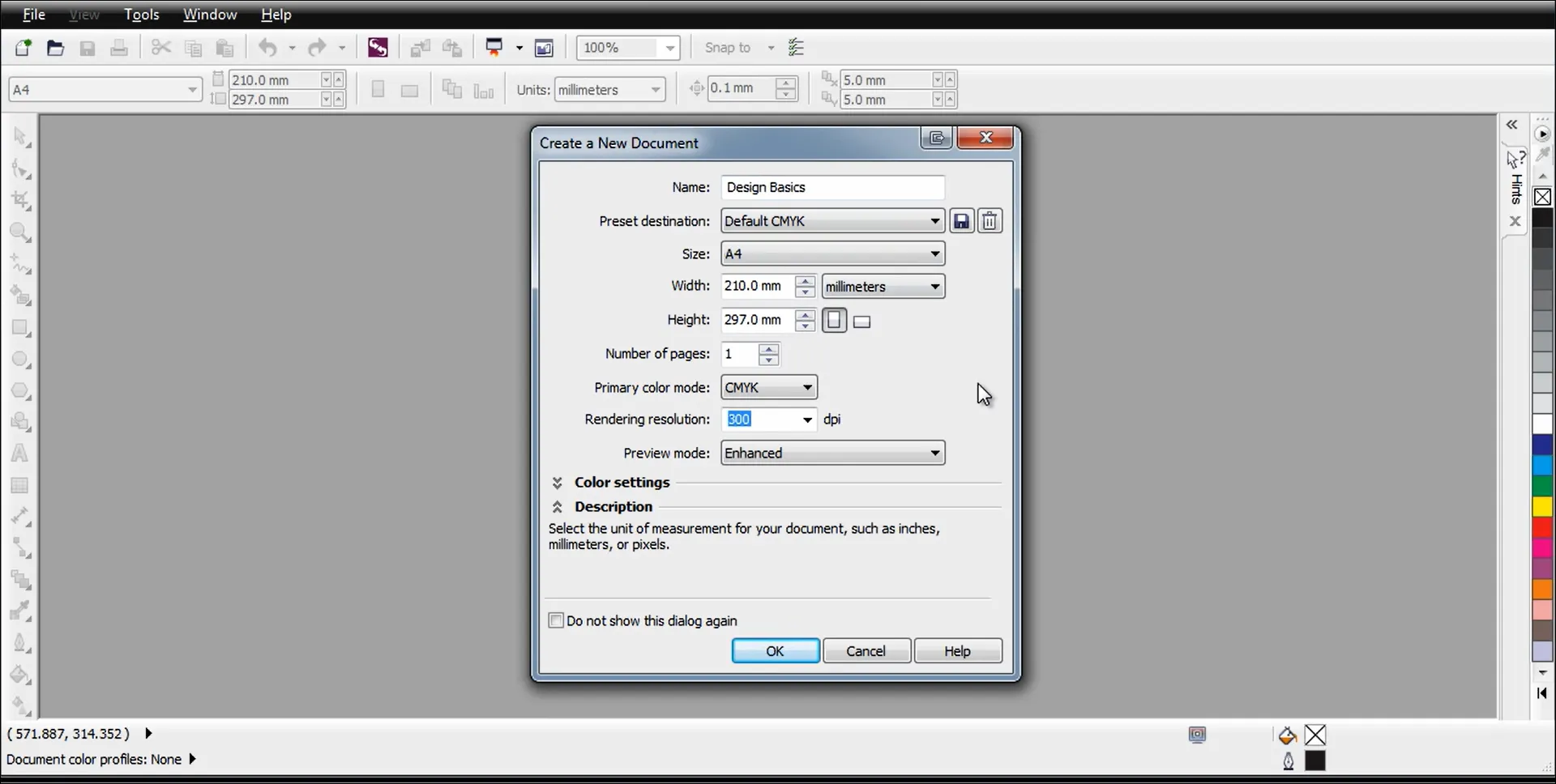Screen dimensions: 1556x784
Task: Select the Zoom tool in toolbox
Action: (20, 233)
